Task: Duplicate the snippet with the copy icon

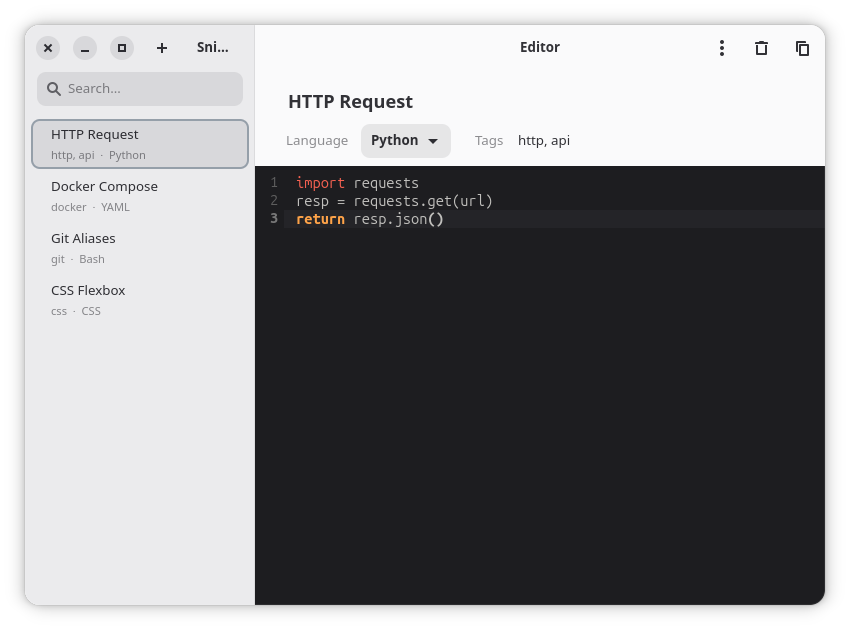Action: 802,47
